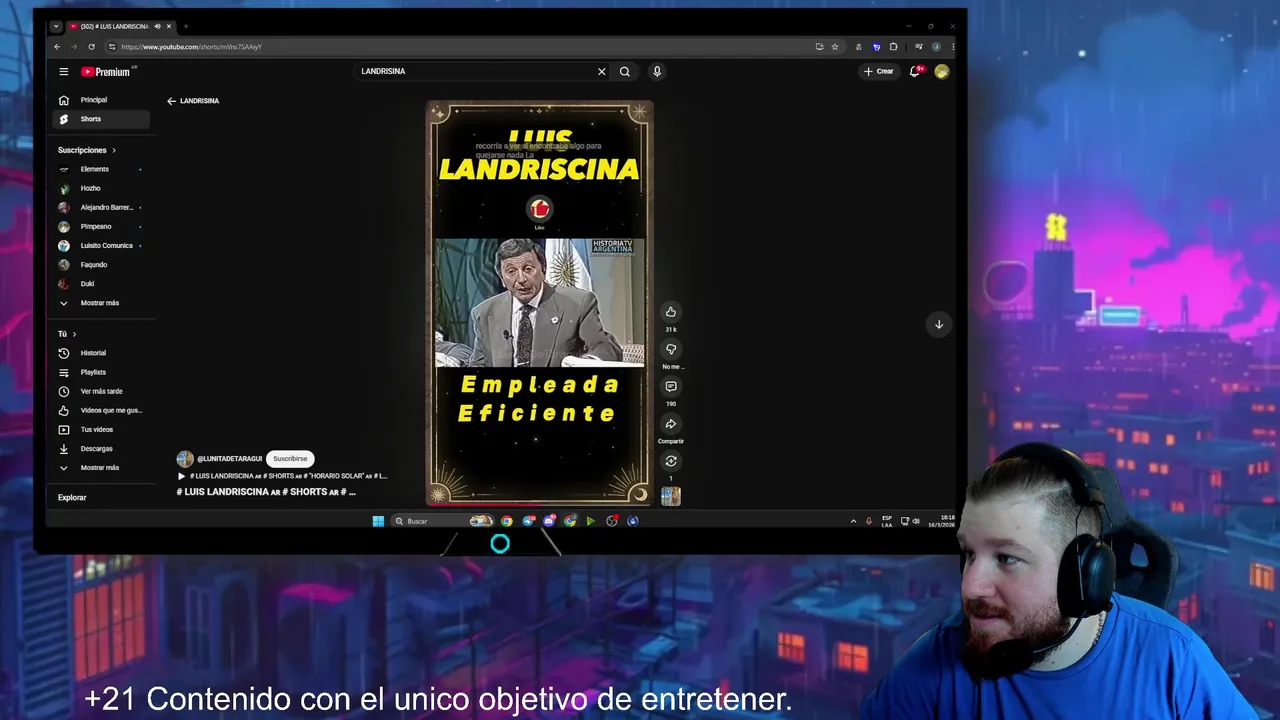
Task: Open Discord from the taskbar
Action: (549, 521)
